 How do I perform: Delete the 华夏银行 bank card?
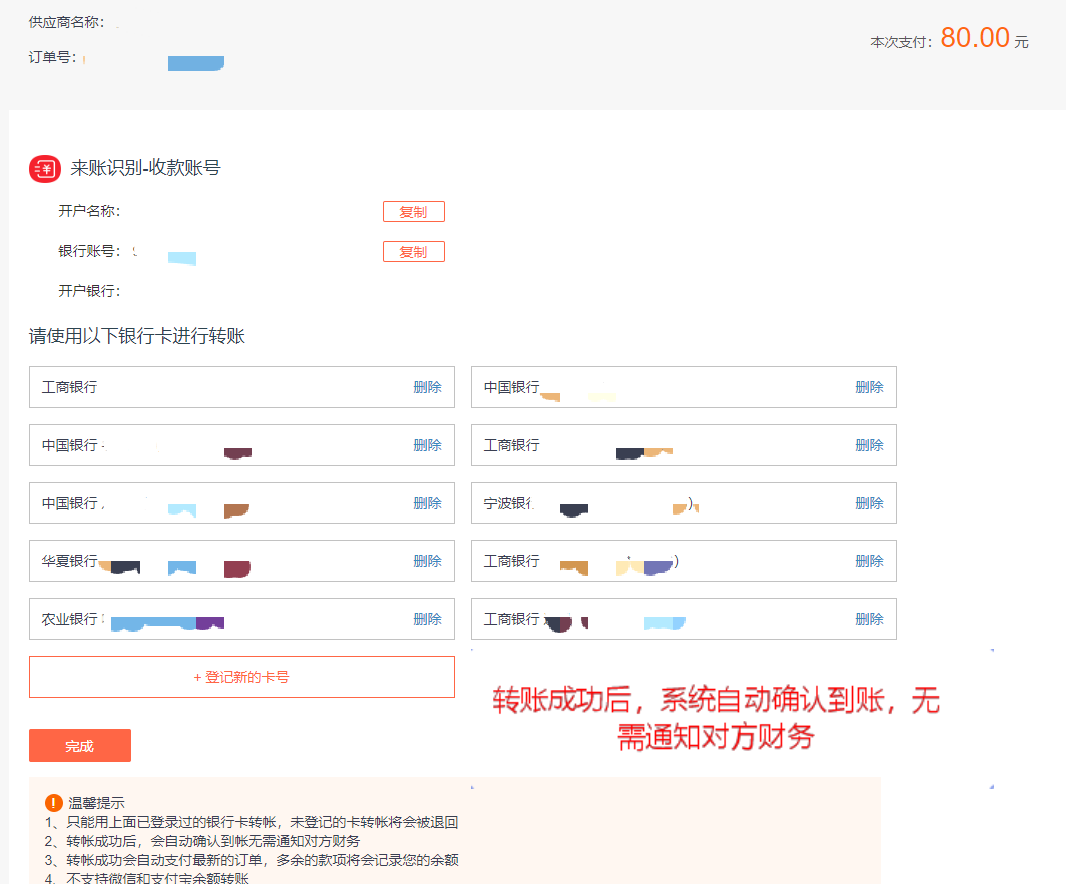430,561
